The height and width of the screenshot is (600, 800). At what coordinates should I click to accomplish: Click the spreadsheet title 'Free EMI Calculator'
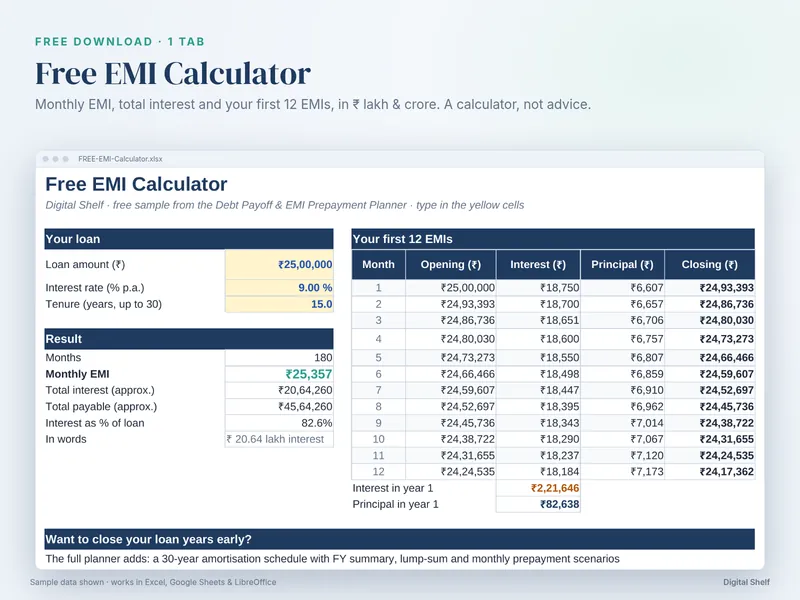[x=136, y=184]
